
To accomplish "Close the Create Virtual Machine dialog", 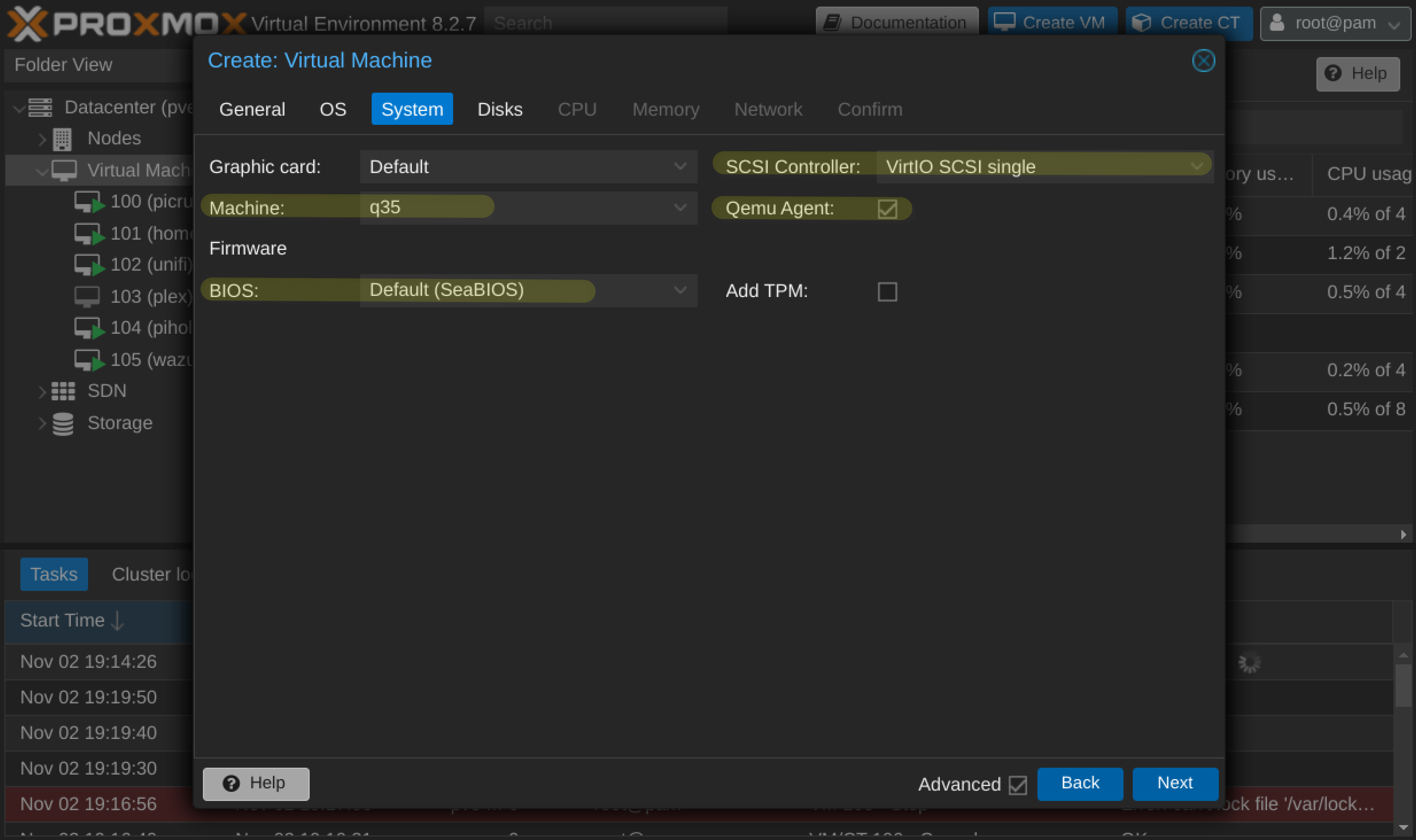I will 1203,61.
